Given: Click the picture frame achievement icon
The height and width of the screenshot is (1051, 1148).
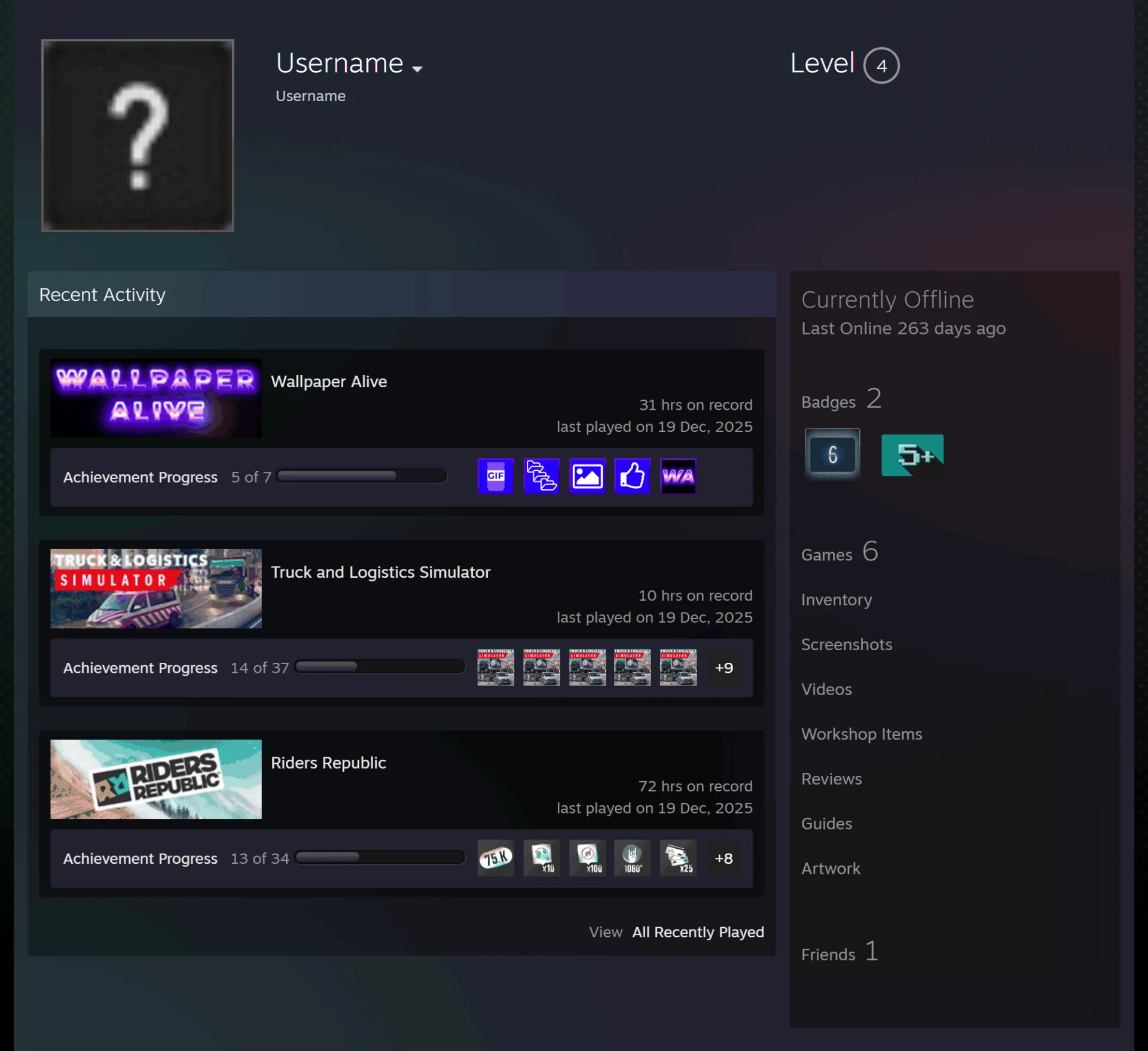Looking at the screenshot, I should (x=587, y=476).
